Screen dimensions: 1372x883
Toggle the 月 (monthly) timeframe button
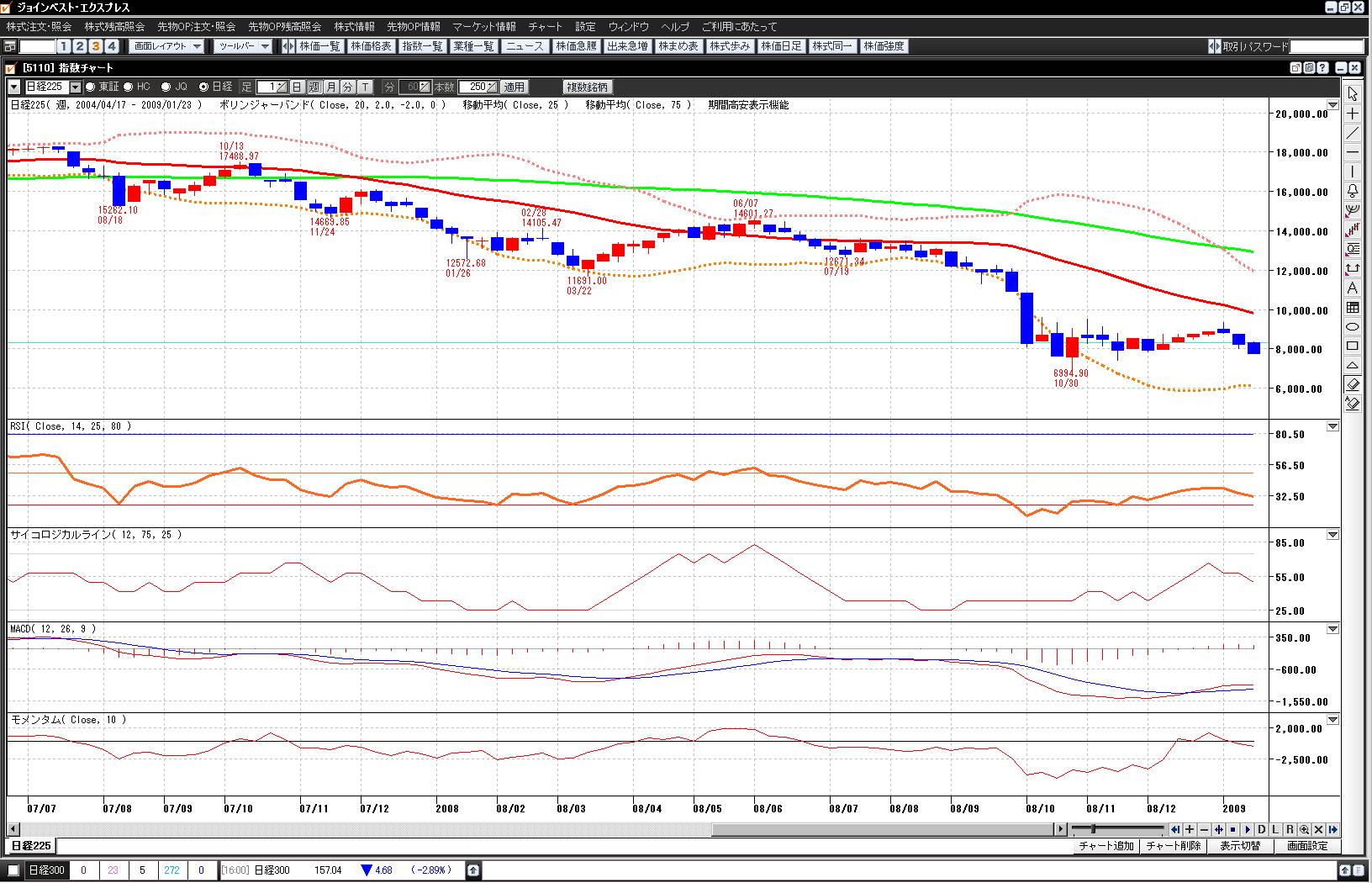331,87
